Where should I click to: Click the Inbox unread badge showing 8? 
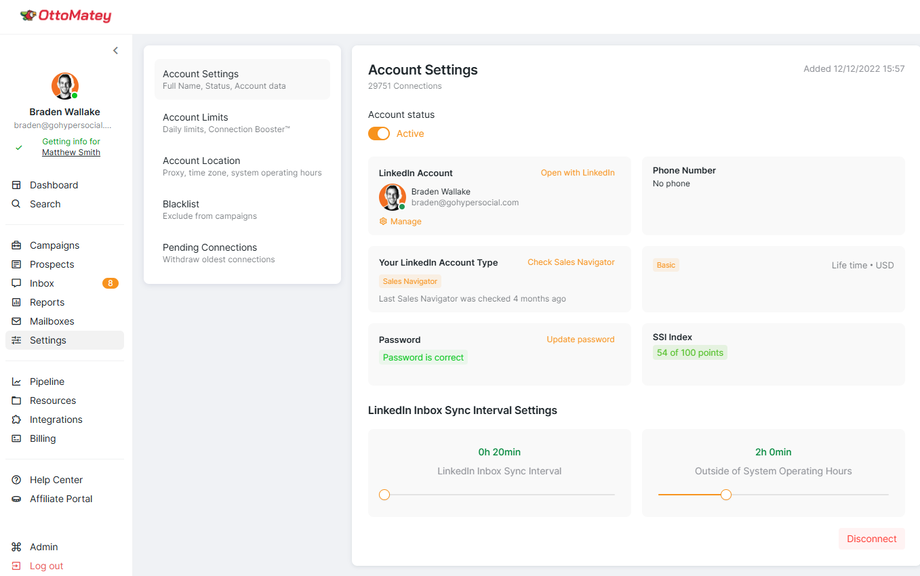[x=110, y=283]
